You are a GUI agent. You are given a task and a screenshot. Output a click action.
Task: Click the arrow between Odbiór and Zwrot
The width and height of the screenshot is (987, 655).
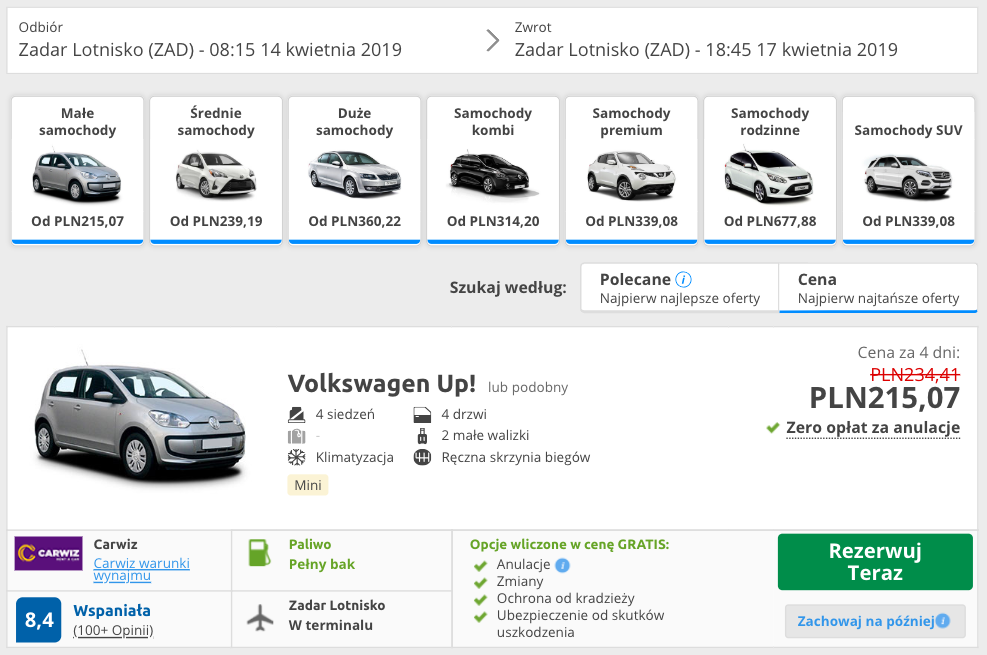(x=493, y=40)
